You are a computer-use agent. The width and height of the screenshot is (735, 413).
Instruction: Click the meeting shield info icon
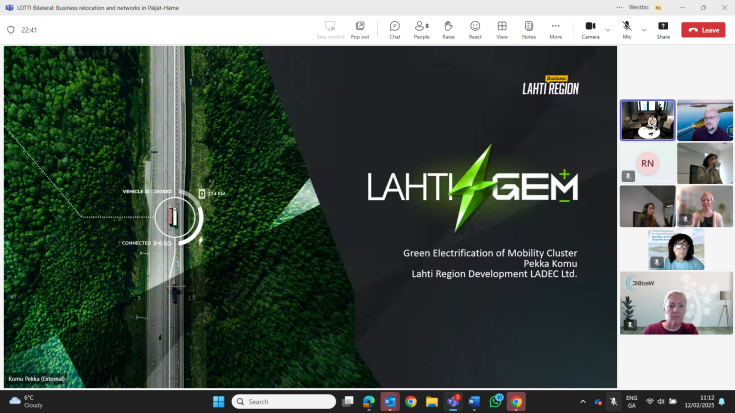11,30
